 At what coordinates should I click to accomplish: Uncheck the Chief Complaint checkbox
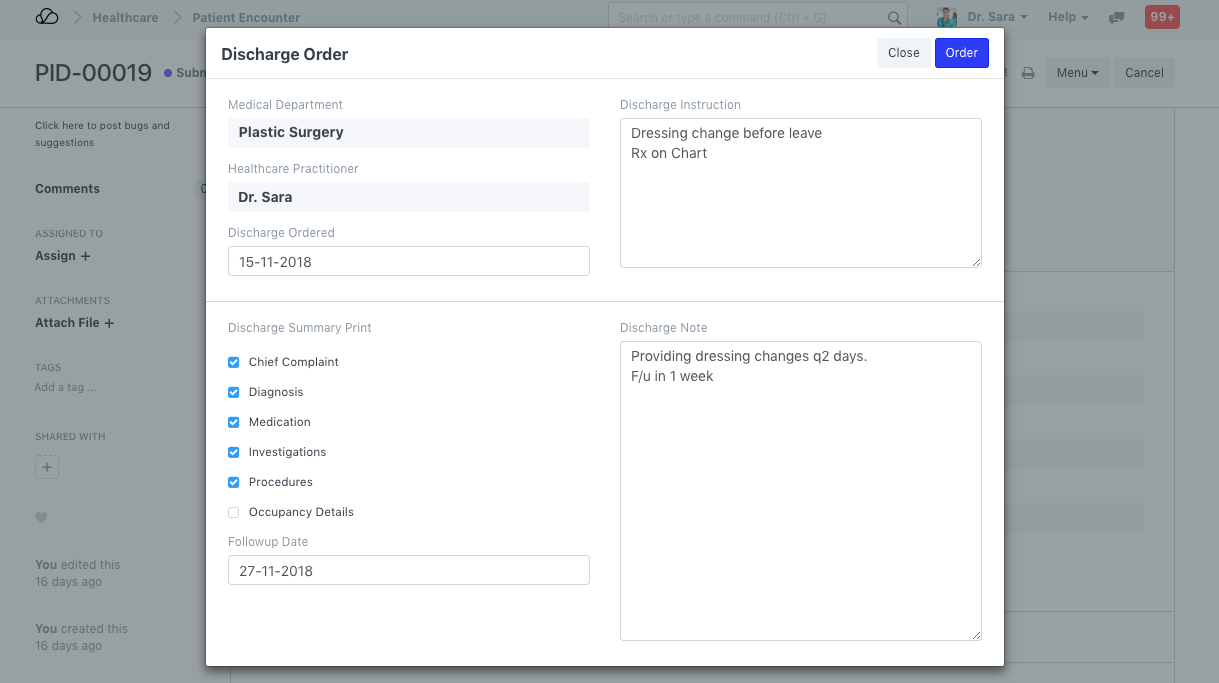[x=234, y=362]
